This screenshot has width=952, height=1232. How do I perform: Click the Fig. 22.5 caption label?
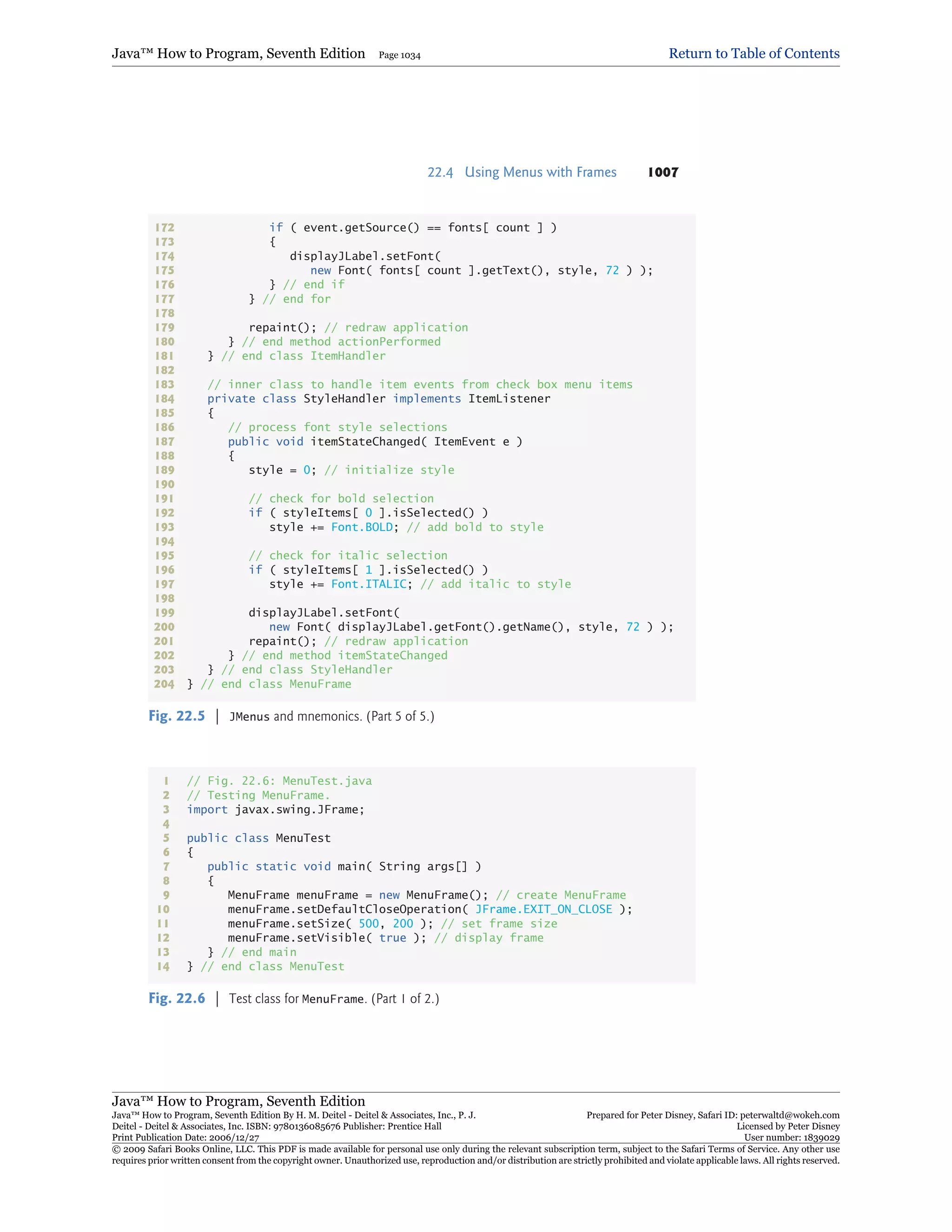(x=177, y=716)
